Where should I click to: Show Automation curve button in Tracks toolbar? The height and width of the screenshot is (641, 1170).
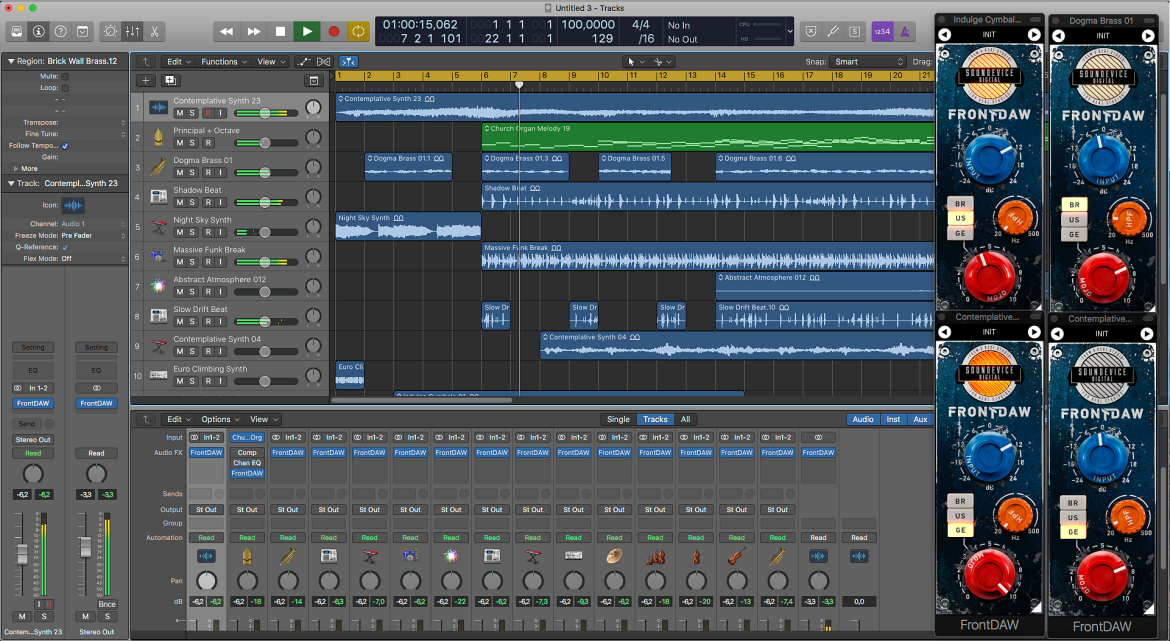point(304,62)
